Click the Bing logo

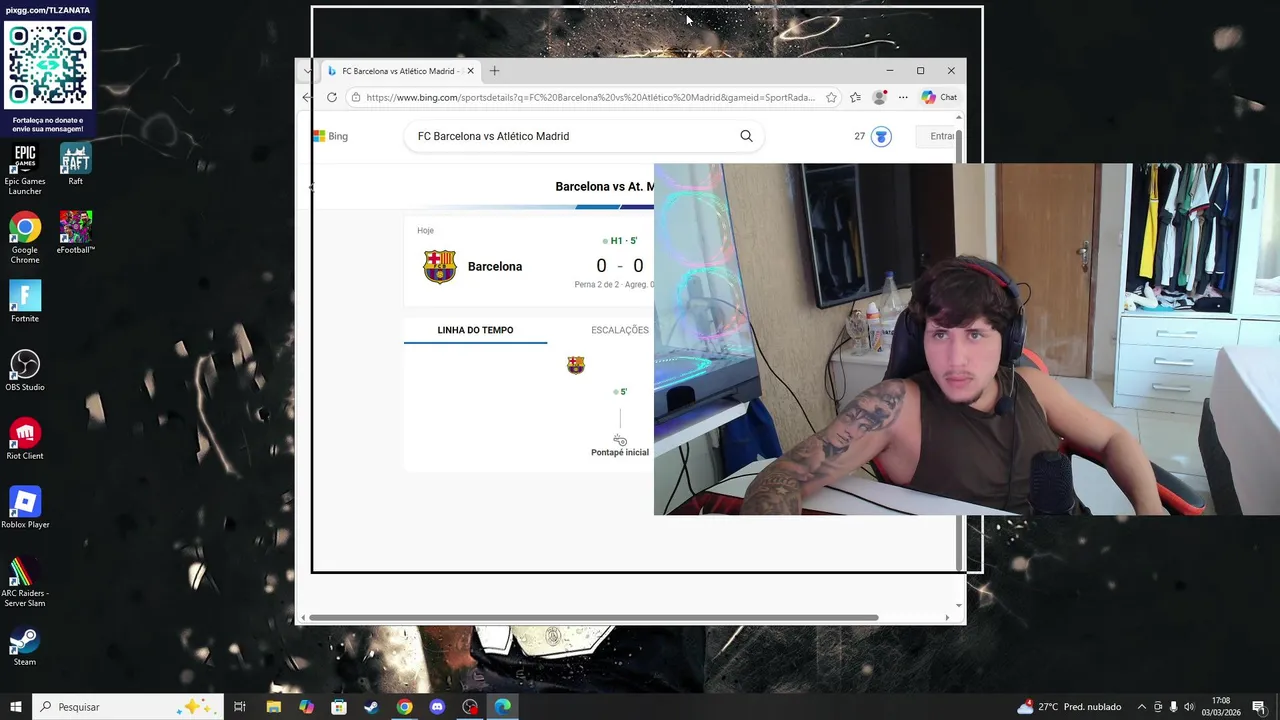[x=331, y=136]
